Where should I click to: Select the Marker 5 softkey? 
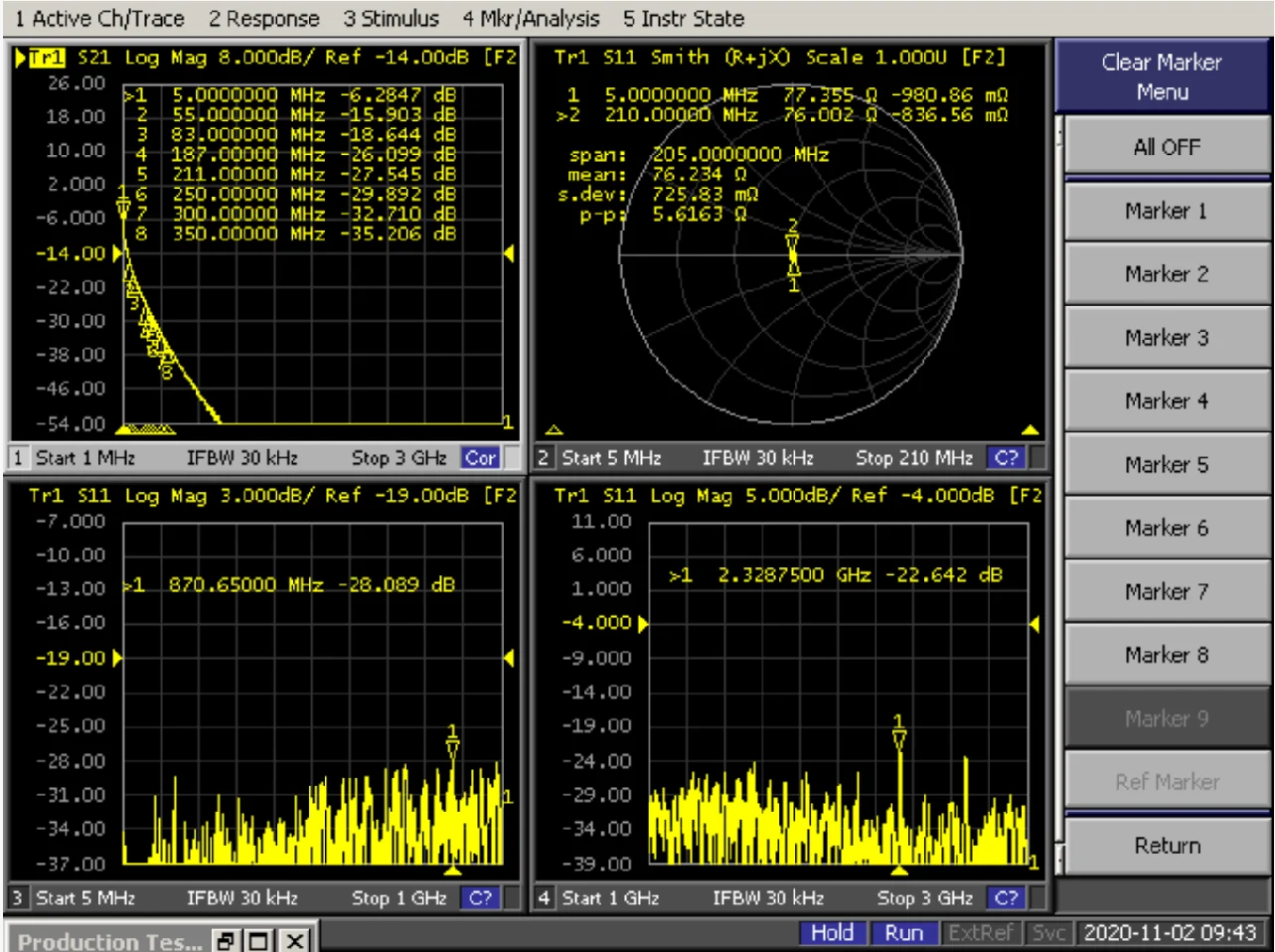tap(1166, 465)
